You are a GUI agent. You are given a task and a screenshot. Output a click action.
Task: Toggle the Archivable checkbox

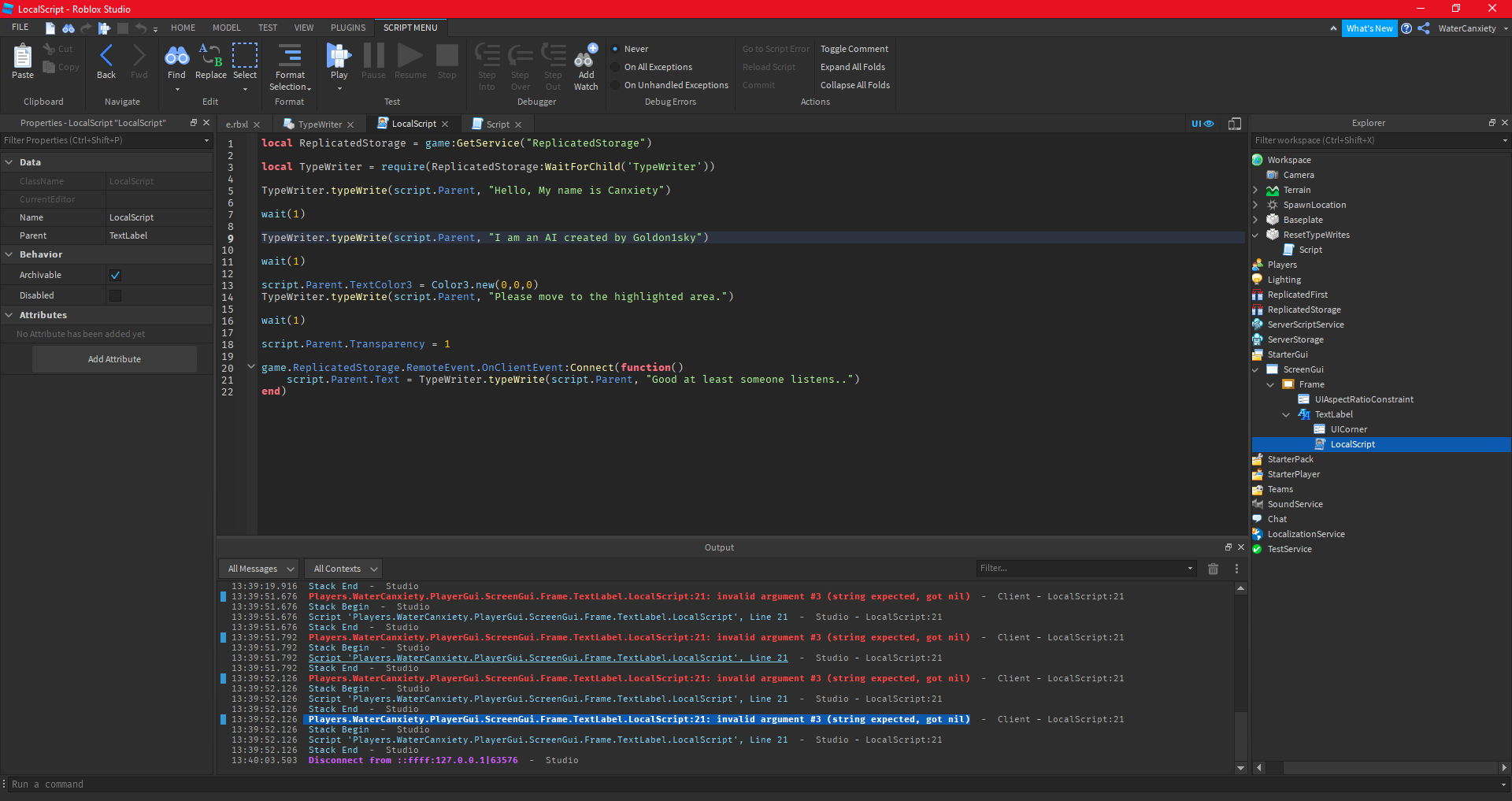click(116, 275)
